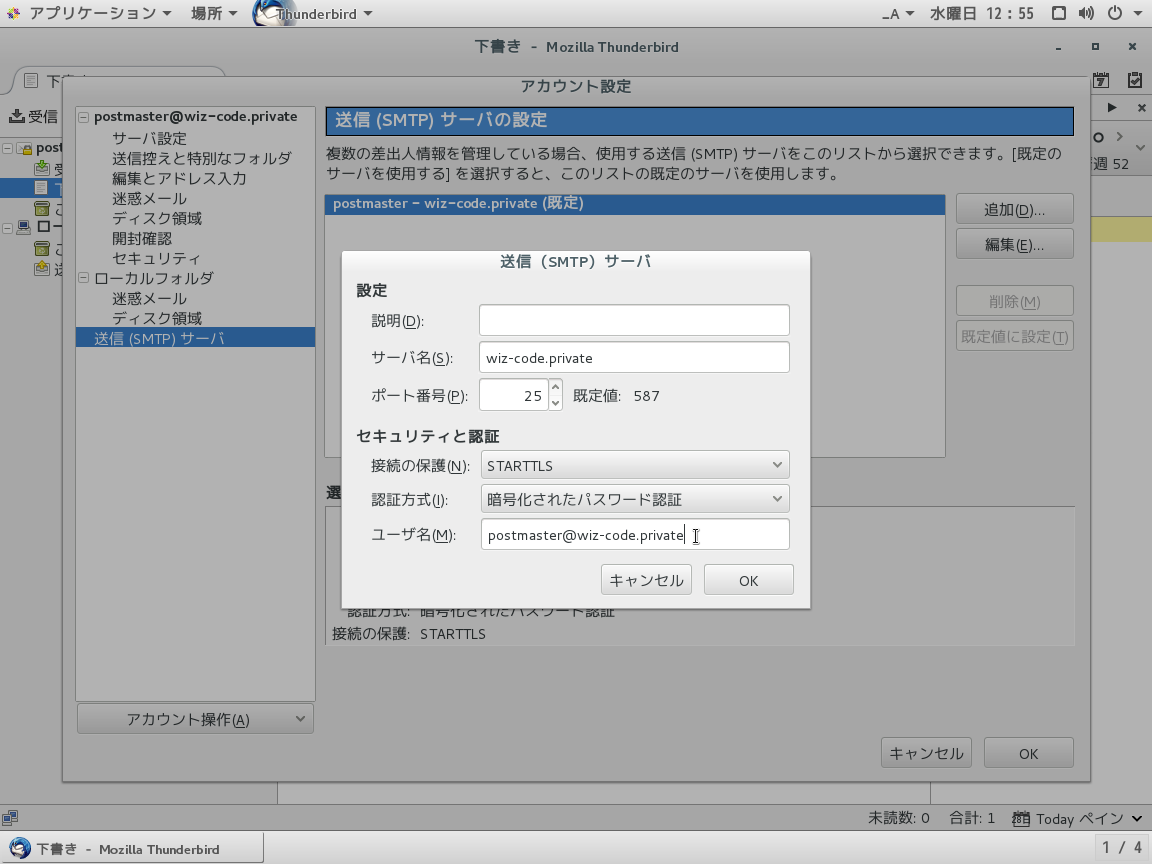Viewport: 1152px width, 864px height.
Task: Click the ポート番号 field showing 25
Action: [514, 395]
